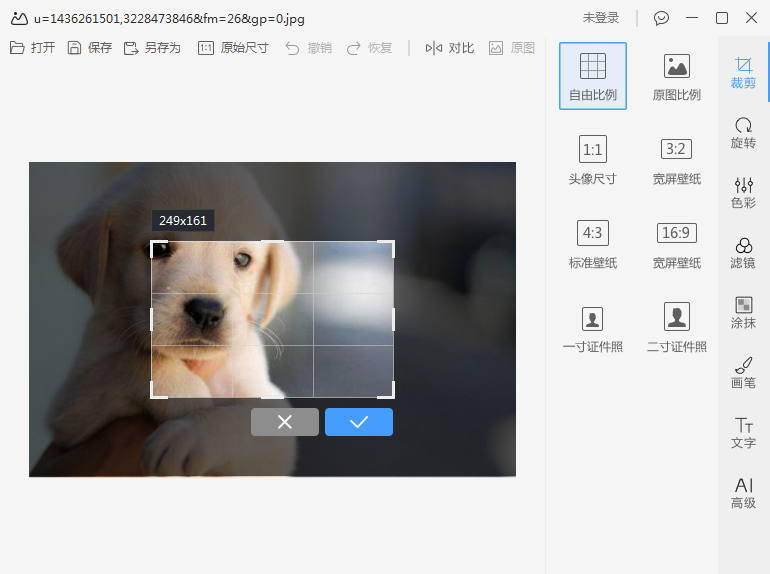Viewport: 770px width, 574px height.
Task: Choose 另存为 to save as
Action: coord(152,48)
